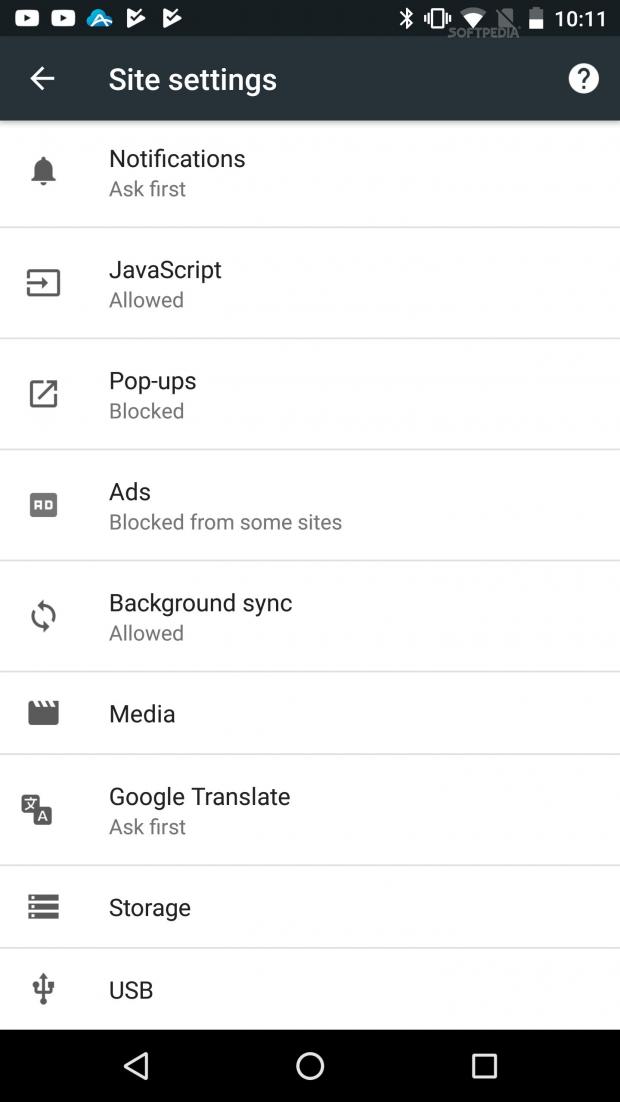This screenshot has height=1102, width=620.
Task: Tap the Media clapperboard icon
Action: coord(43,713)
